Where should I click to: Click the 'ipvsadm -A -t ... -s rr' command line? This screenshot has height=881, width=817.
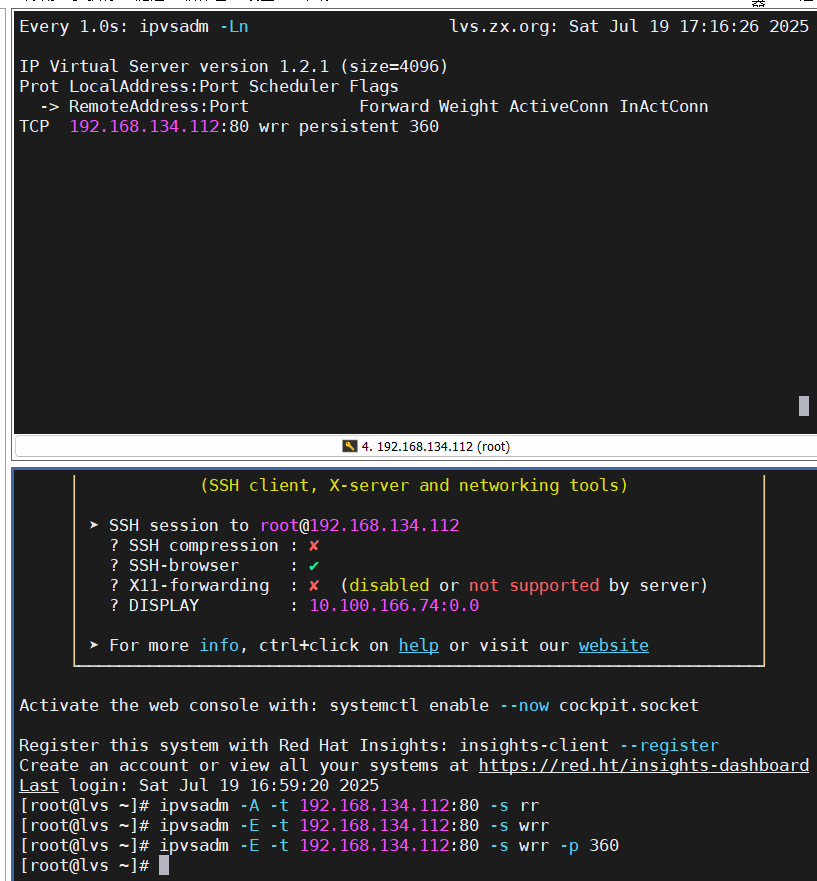coord(349,805)
